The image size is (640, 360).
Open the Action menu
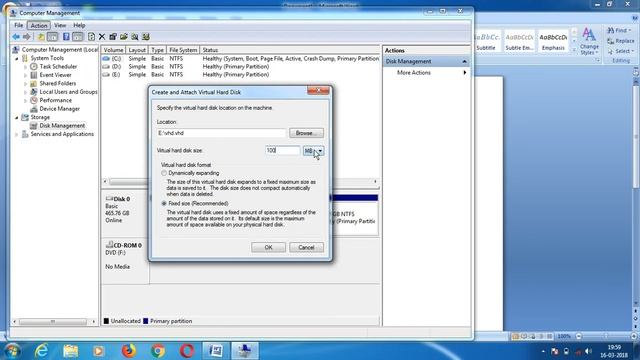(39, 25)
